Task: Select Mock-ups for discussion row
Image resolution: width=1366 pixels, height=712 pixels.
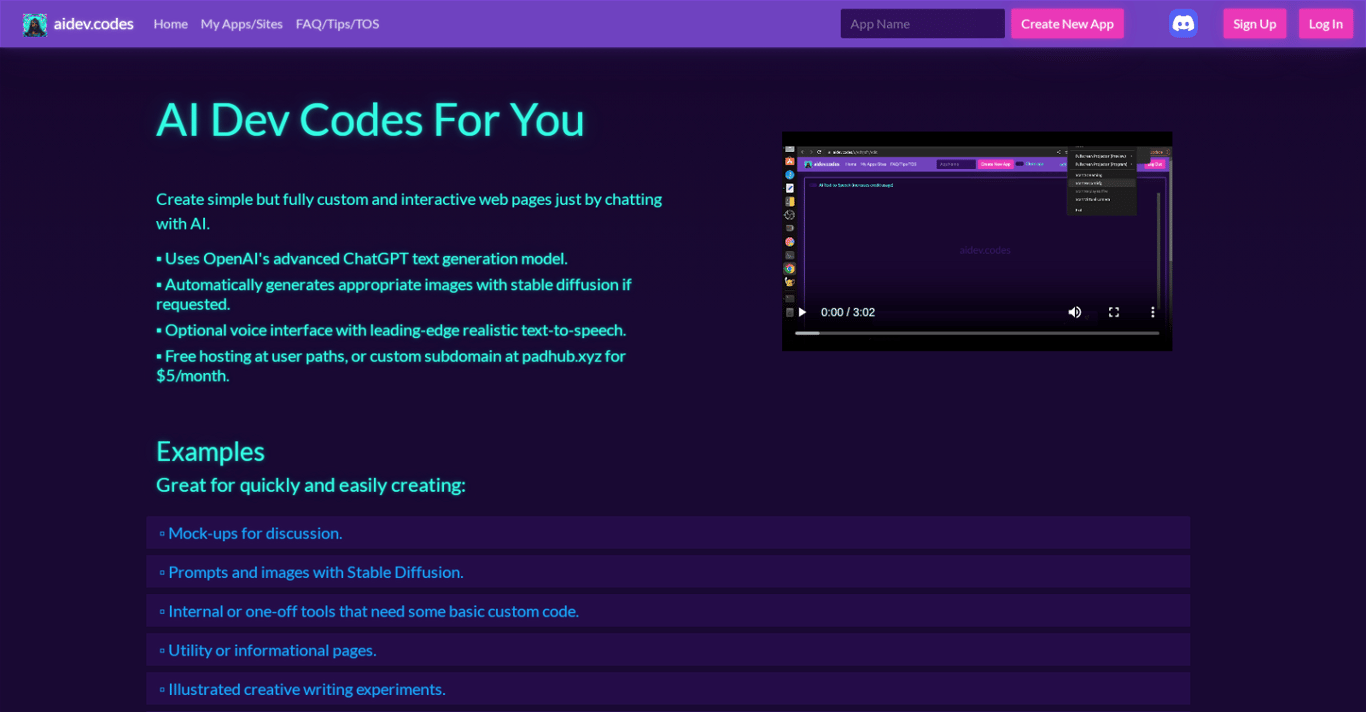Action: point(668,533)
